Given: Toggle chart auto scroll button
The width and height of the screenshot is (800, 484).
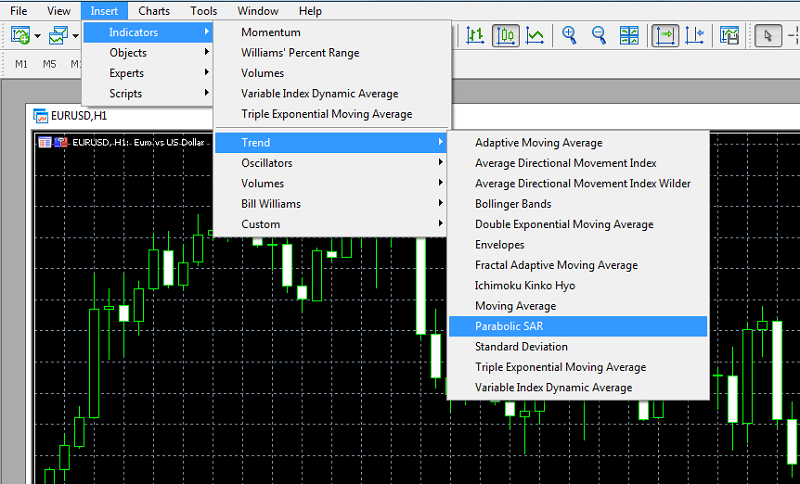Looking at the screenshot, I should click(x=664, y=36).
